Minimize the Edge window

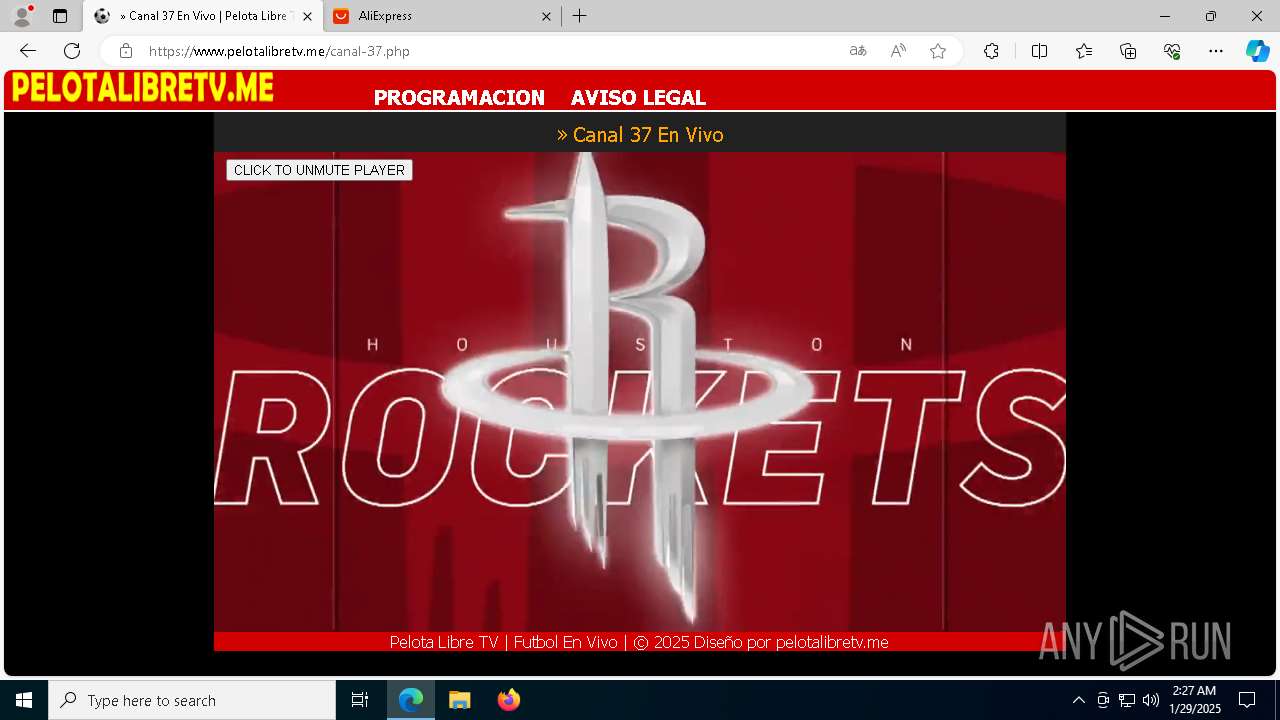1165,16
